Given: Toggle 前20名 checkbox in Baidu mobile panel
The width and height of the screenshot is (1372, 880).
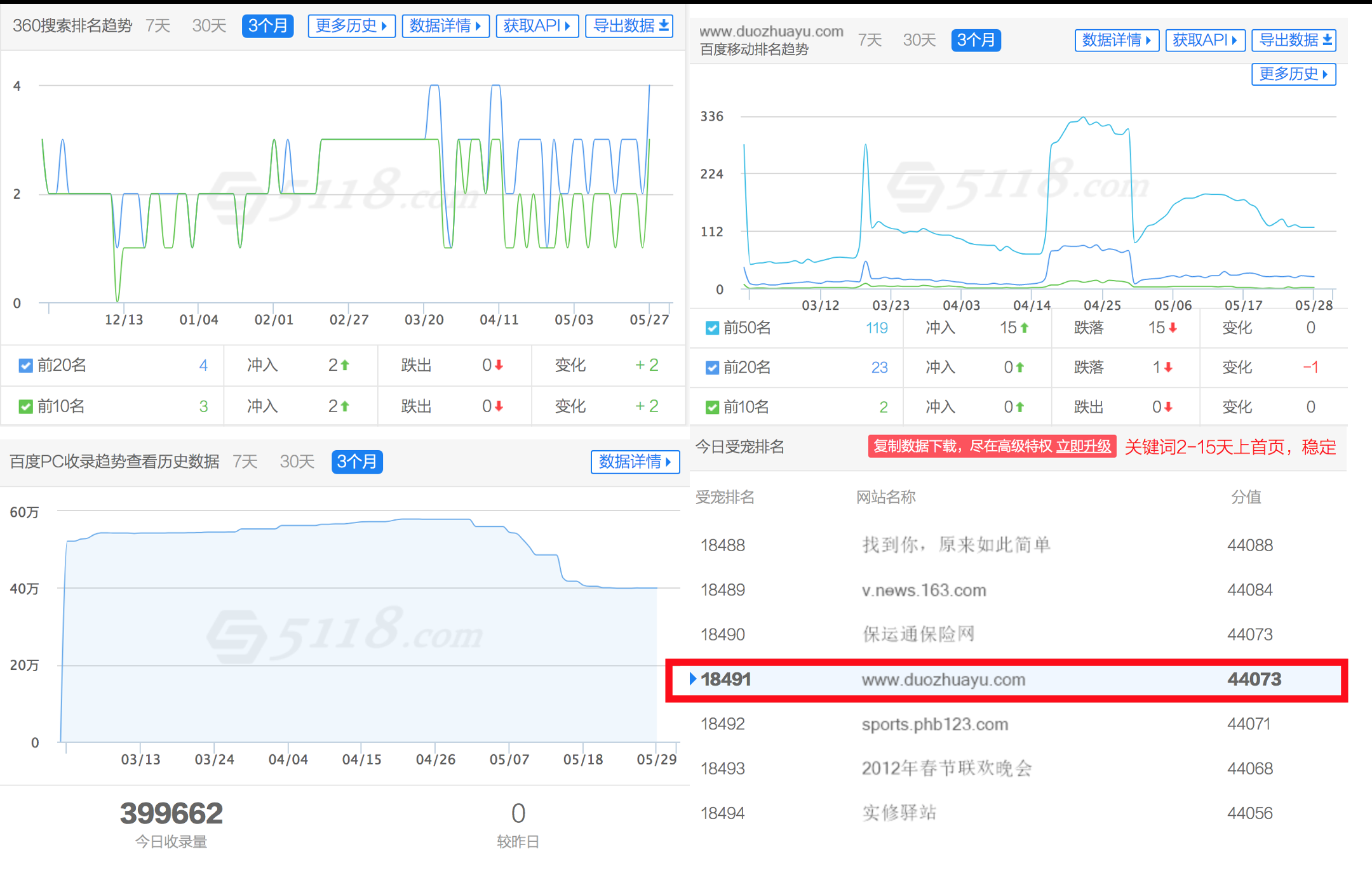Looking at the screenshot, I should pos(712,368).
